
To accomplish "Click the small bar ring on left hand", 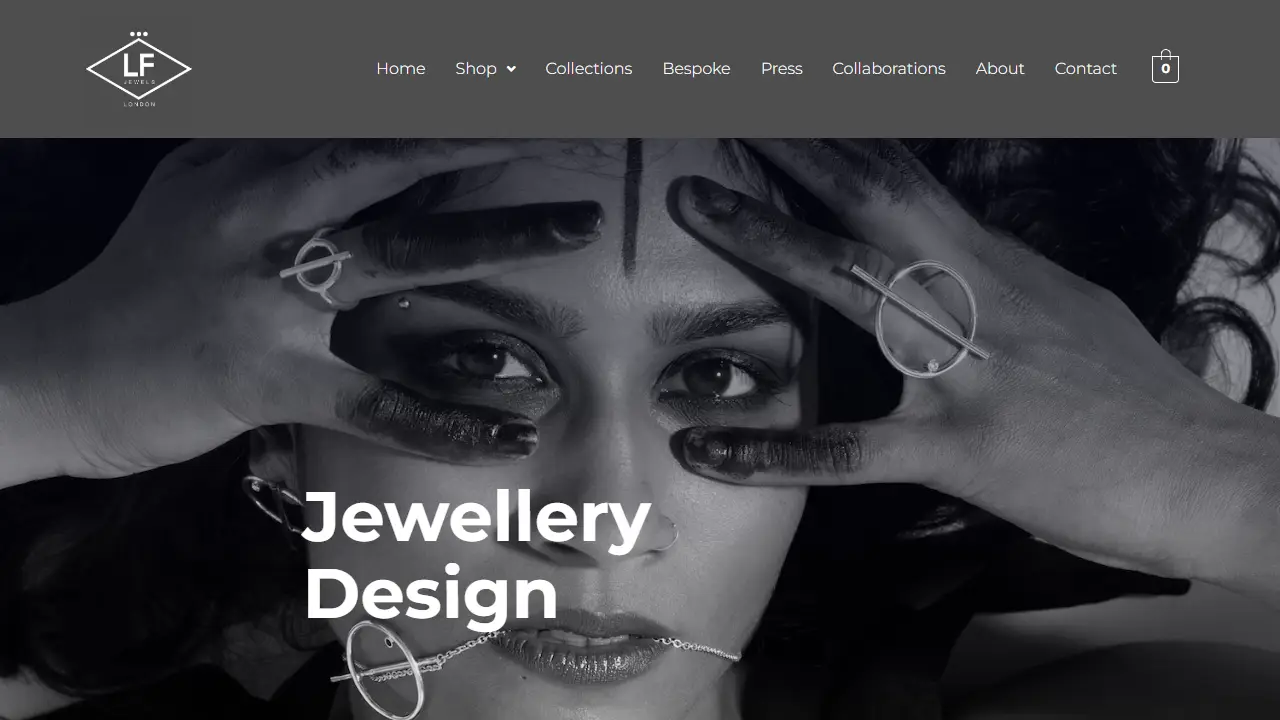I will 316,265.
